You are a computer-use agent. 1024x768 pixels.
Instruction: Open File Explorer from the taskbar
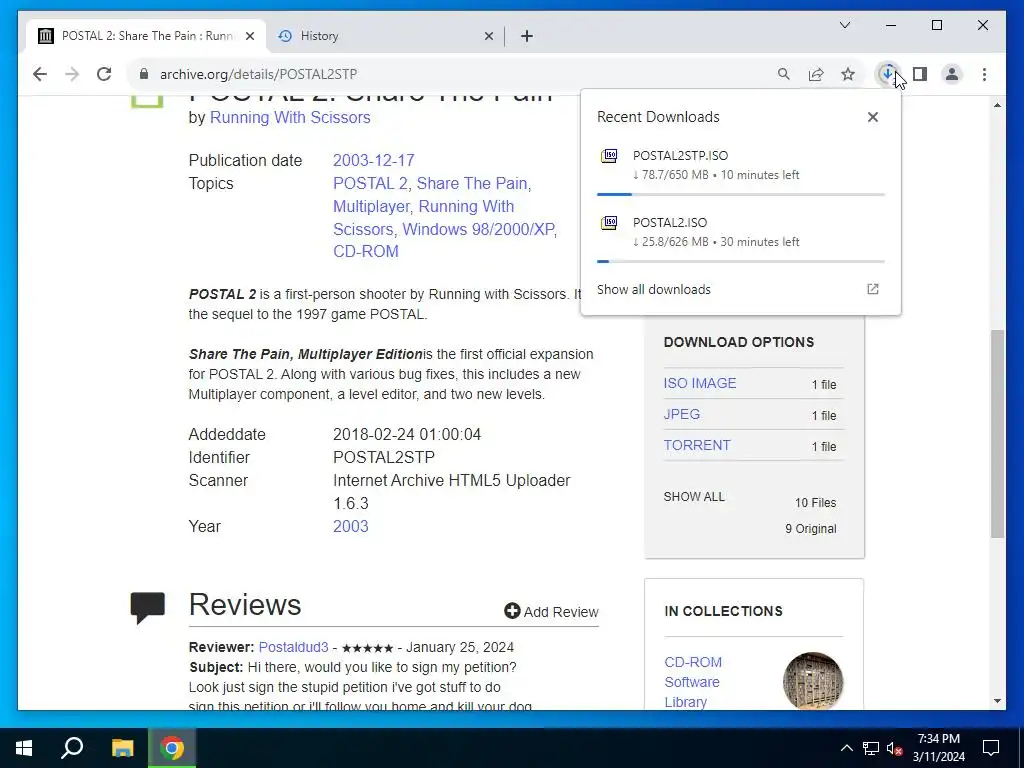click(122, 748)
